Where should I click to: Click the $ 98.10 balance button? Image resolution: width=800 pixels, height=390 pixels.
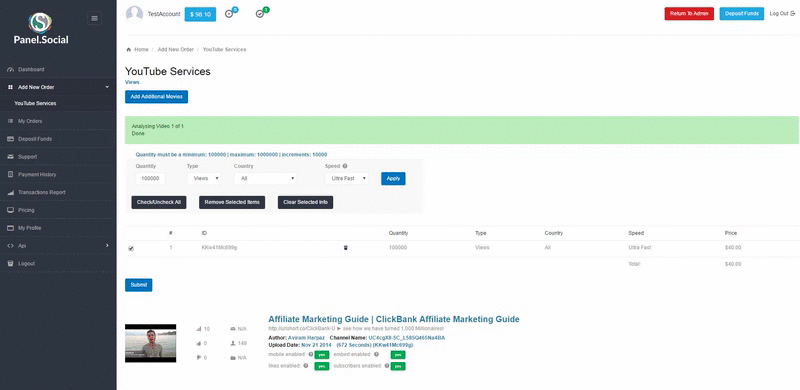tap(200, 14)
